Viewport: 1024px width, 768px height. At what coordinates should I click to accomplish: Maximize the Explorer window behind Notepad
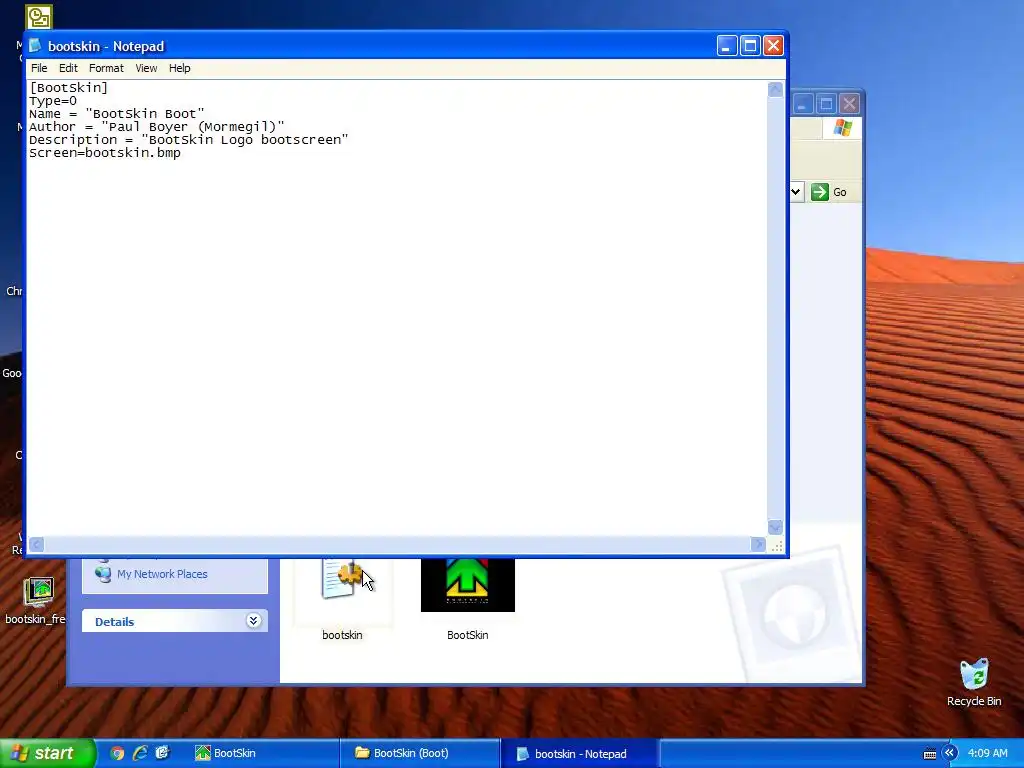[826, 104]
